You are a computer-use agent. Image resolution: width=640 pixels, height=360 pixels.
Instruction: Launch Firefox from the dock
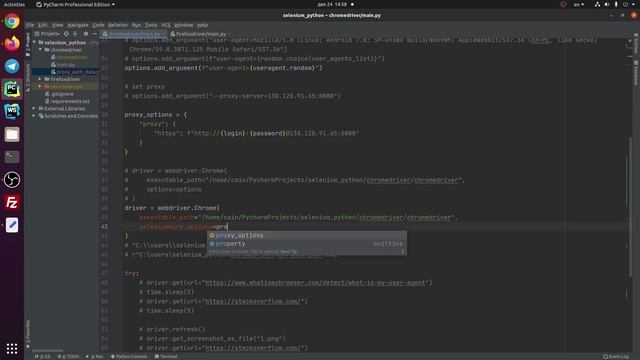[x=12, y=43]
